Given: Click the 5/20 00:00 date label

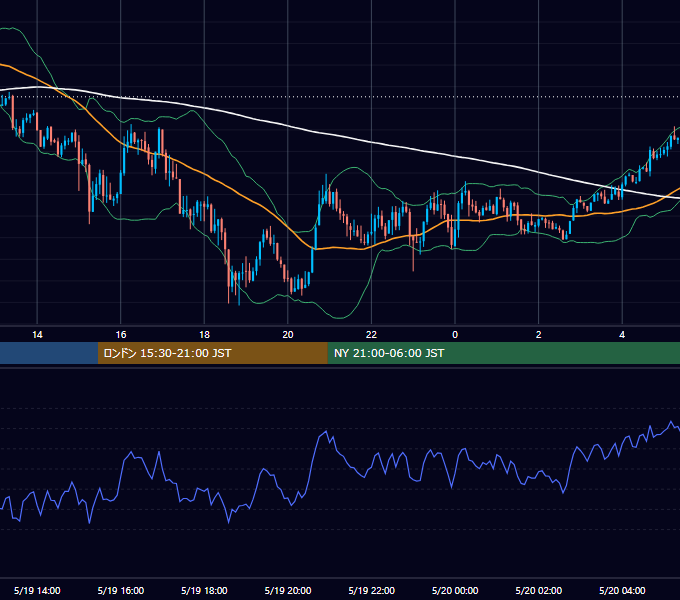Looking at the screenshot, I should click(455, 590).
